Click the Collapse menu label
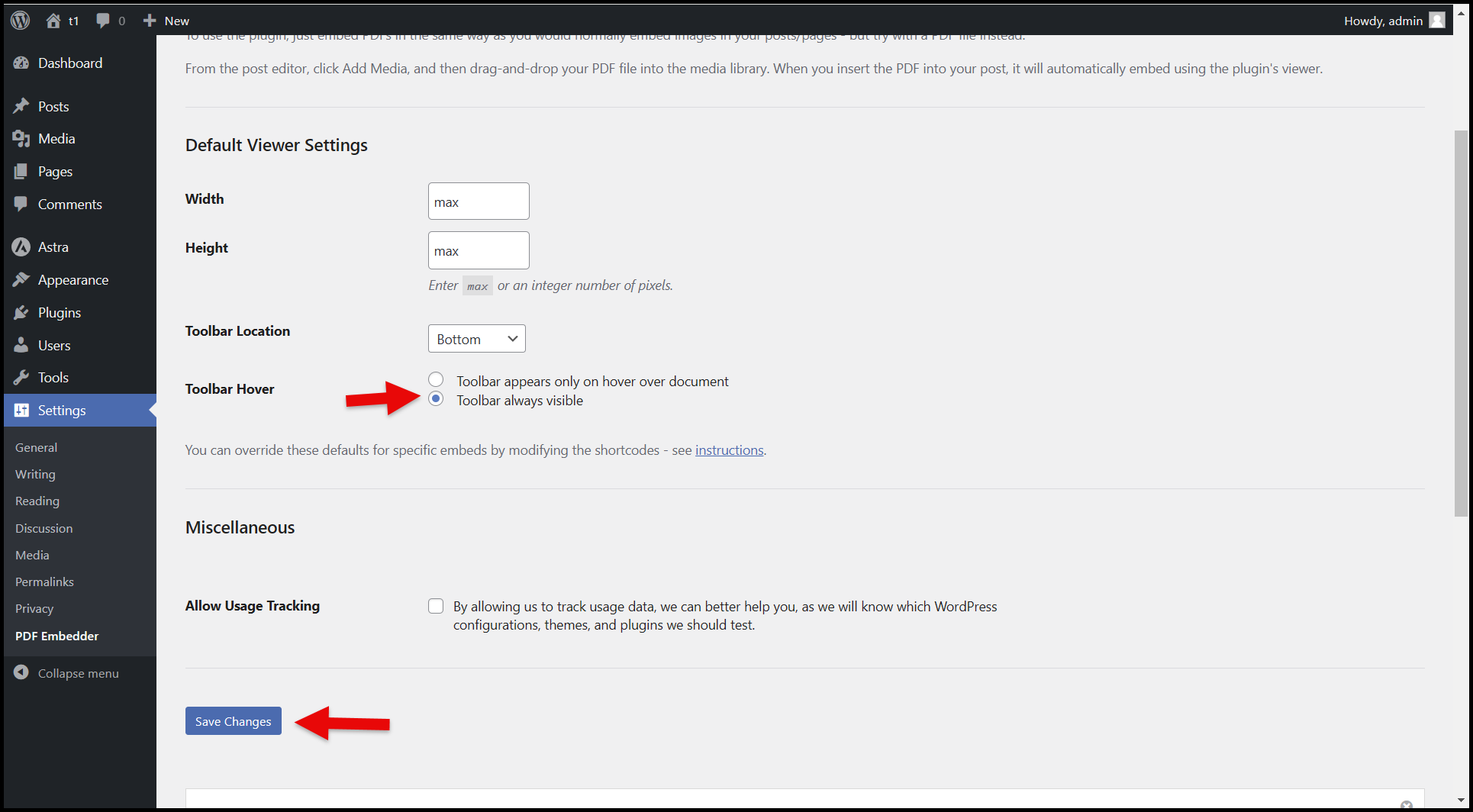The width and height of the screenshot is (1473, 812). tap(79, 673)
